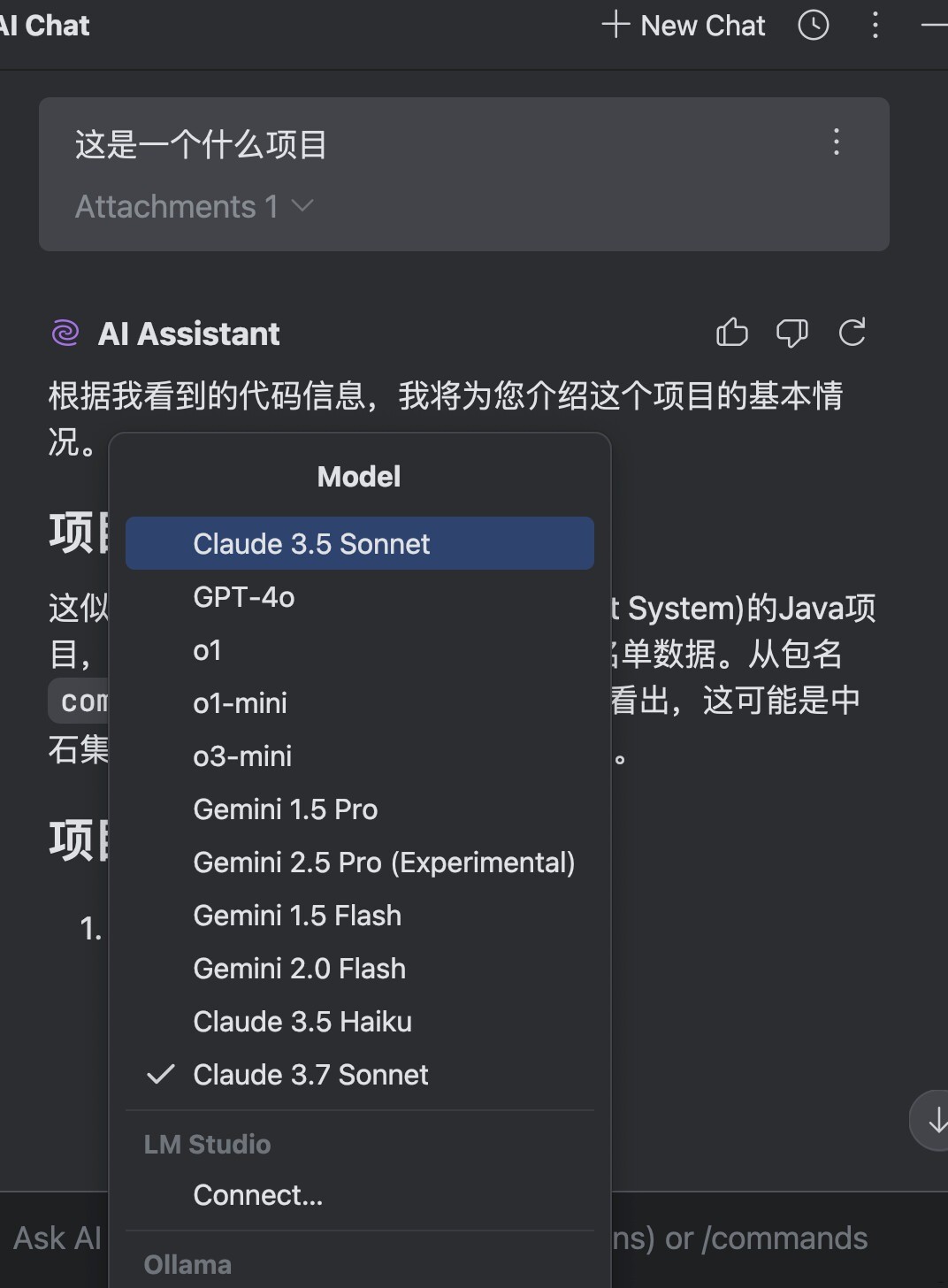This screenshot has width=948, height=1288.
Task: Click Connect... under LM Studio
Action: [x=258, y=1195]
